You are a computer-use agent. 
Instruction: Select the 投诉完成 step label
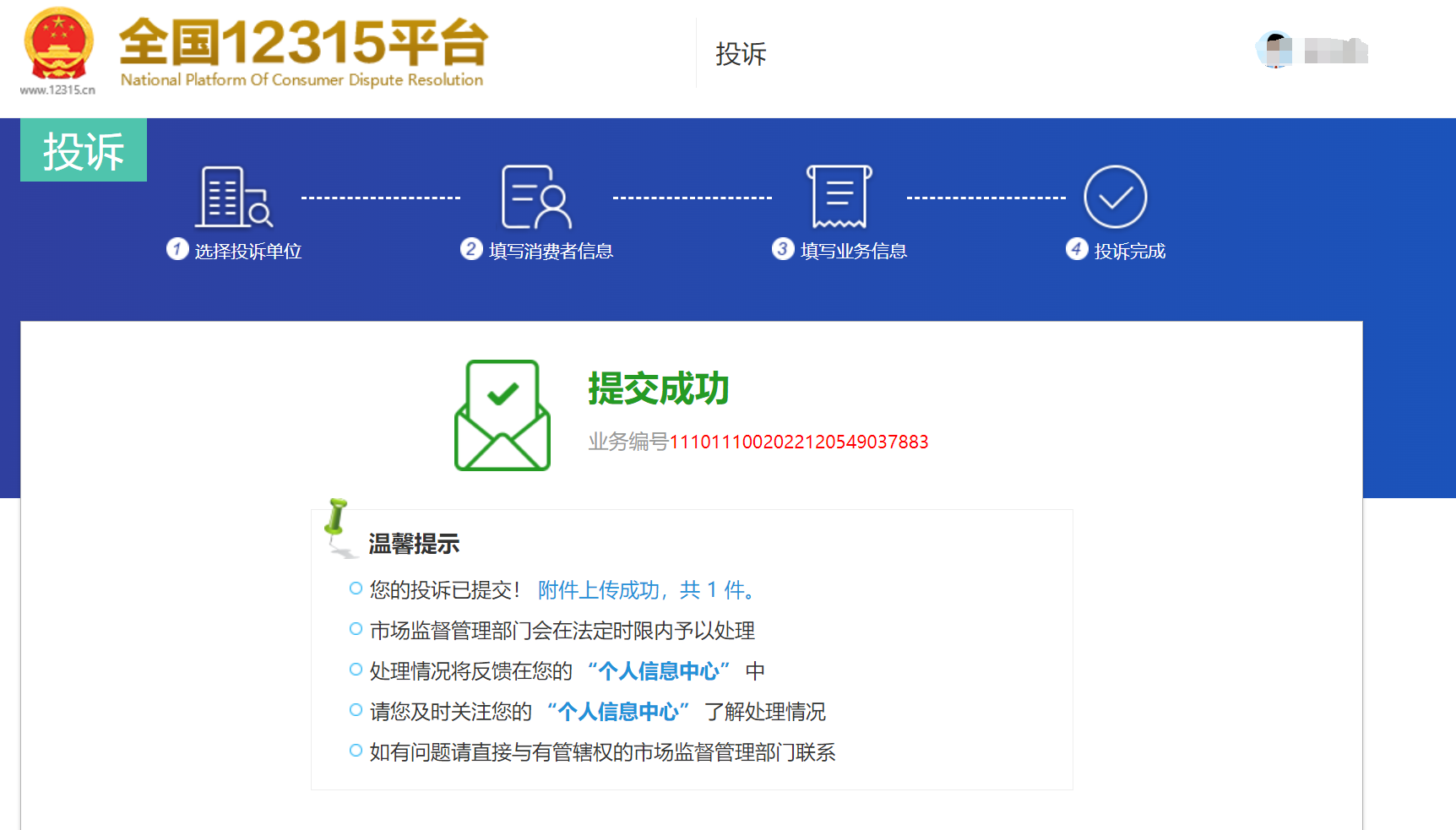point(1130,251)
